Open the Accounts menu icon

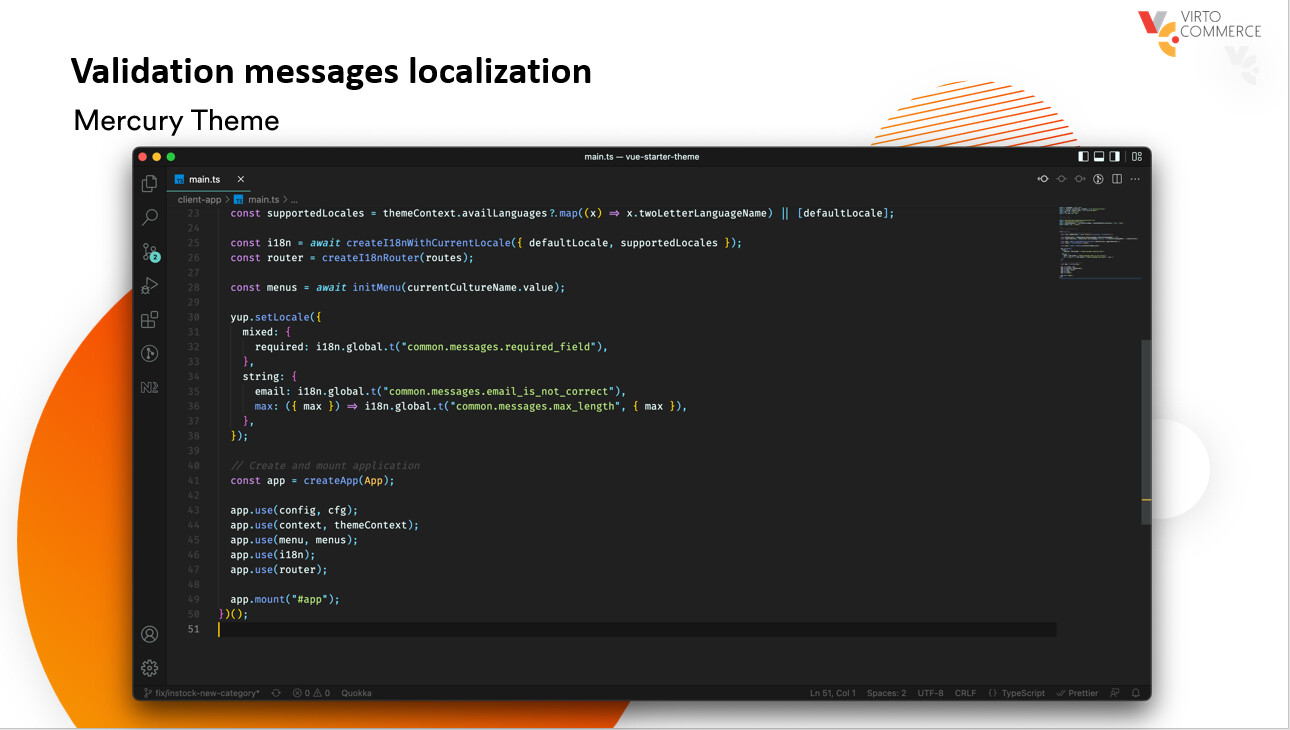[149, 634]
